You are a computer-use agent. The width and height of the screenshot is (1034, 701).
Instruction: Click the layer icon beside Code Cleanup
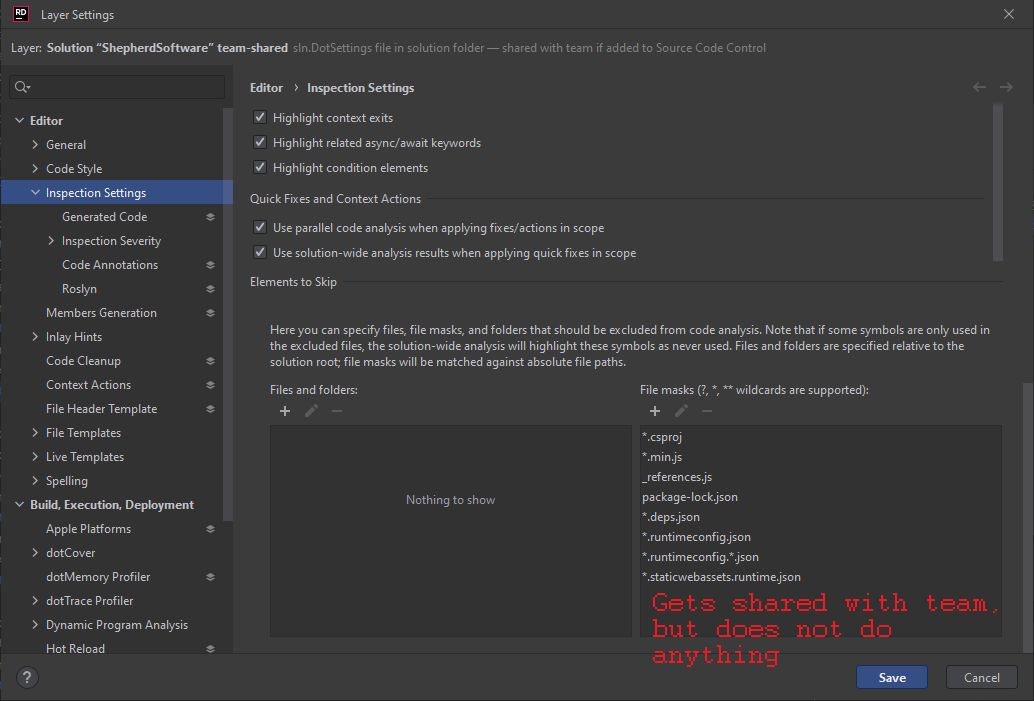tap(210, 361)
